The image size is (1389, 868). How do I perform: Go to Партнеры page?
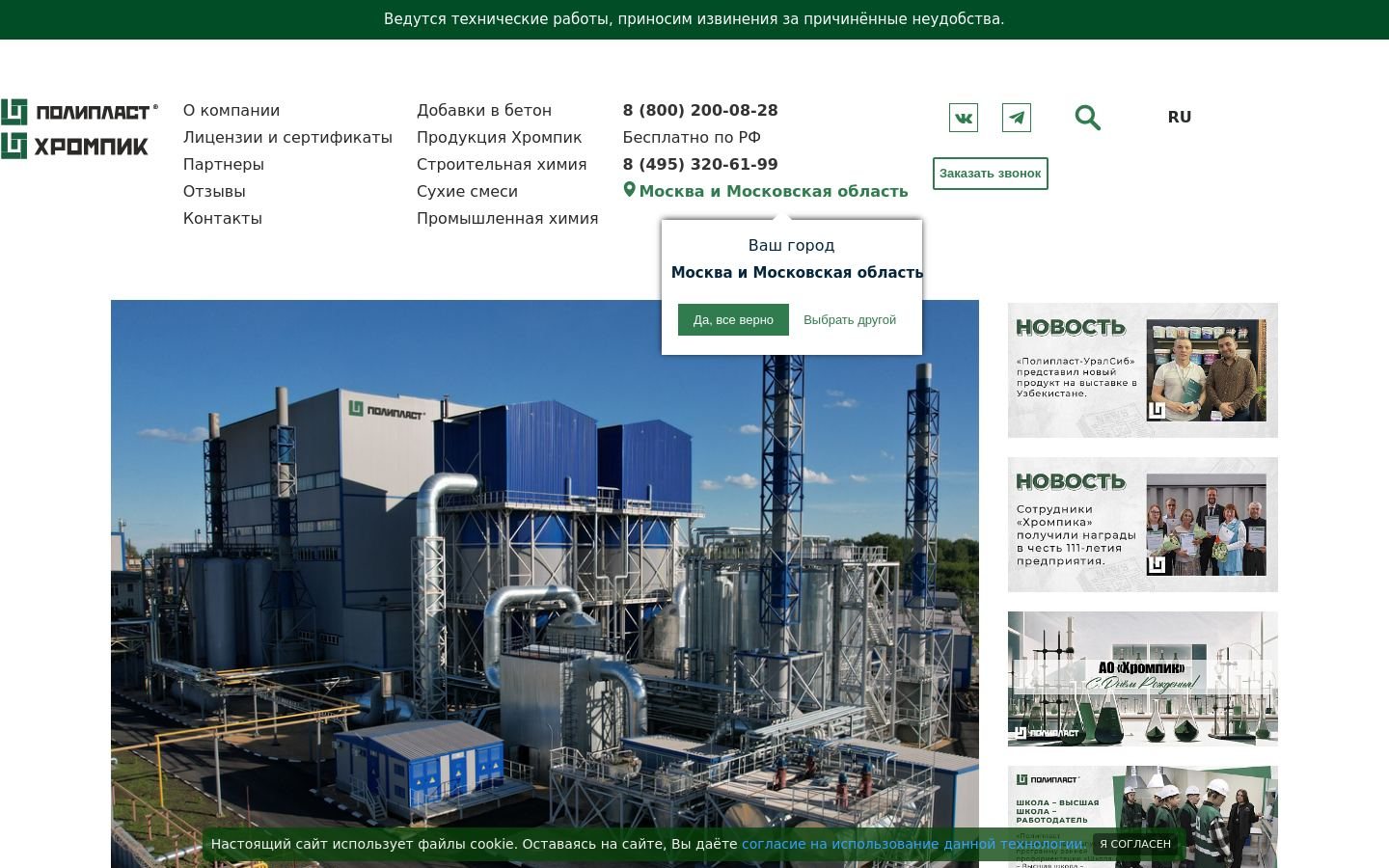tap(224, 164)
